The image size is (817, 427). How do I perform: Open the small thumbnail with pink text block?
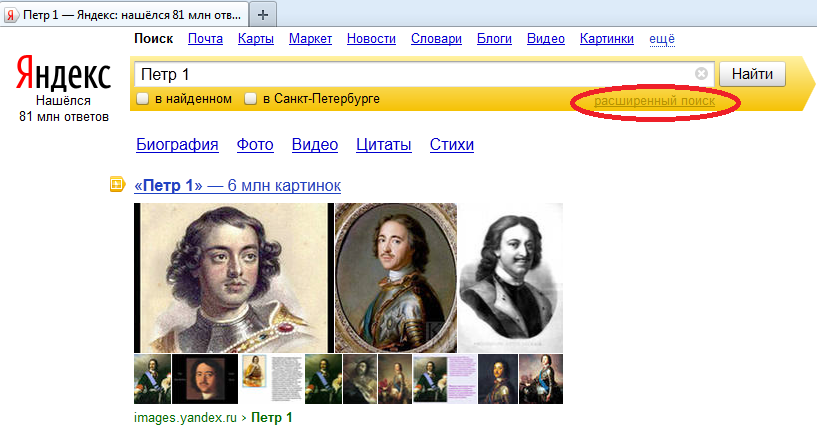coord(445,379)
